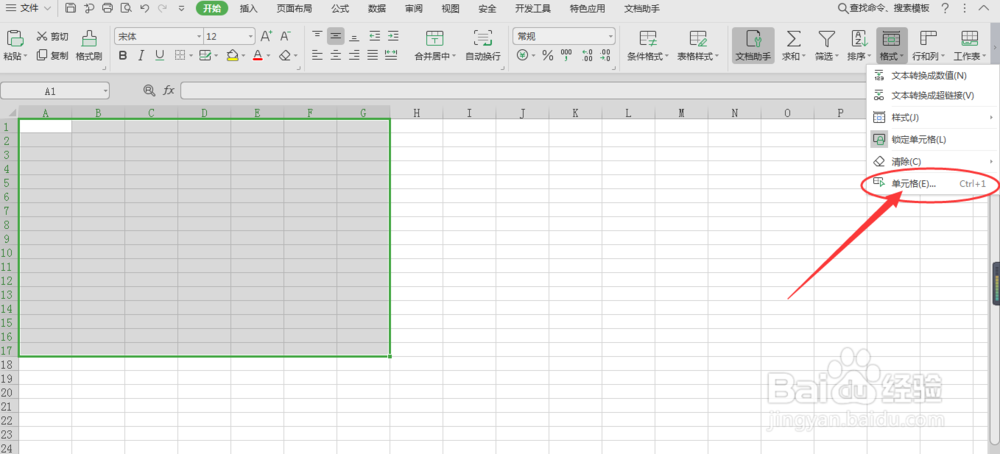Click the Document Assistant (文档助手) button
Image resolution: width=1000 pixels, height=454 pixels.
[x=753, y=45]
